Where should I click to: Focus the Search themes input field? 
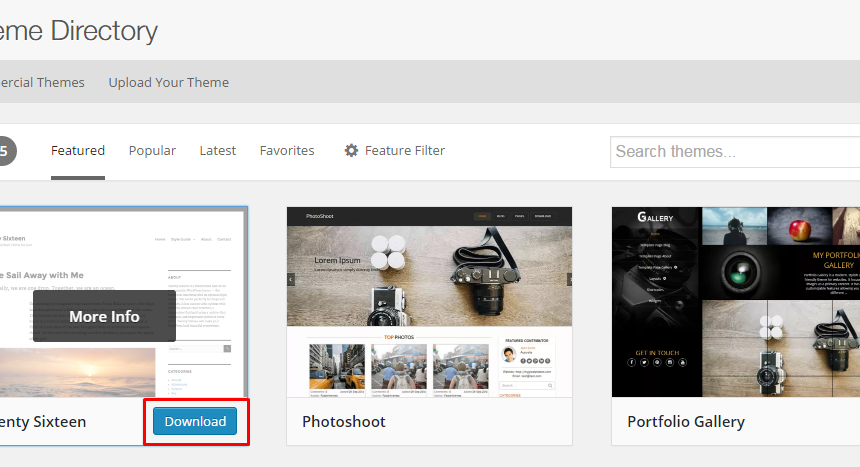pos(735,151)
